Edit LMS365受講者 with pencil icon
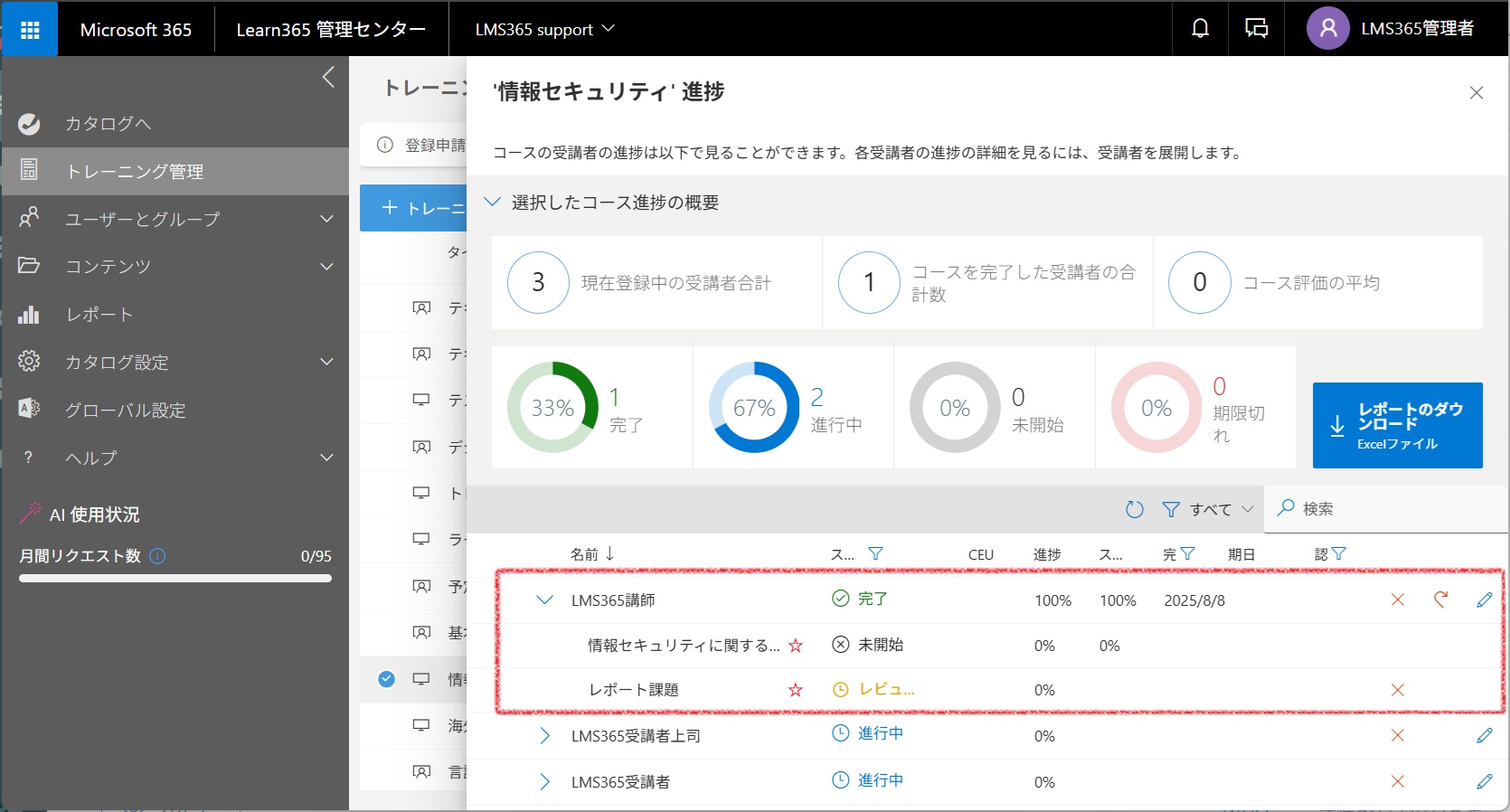 (x=1484, y=781)
